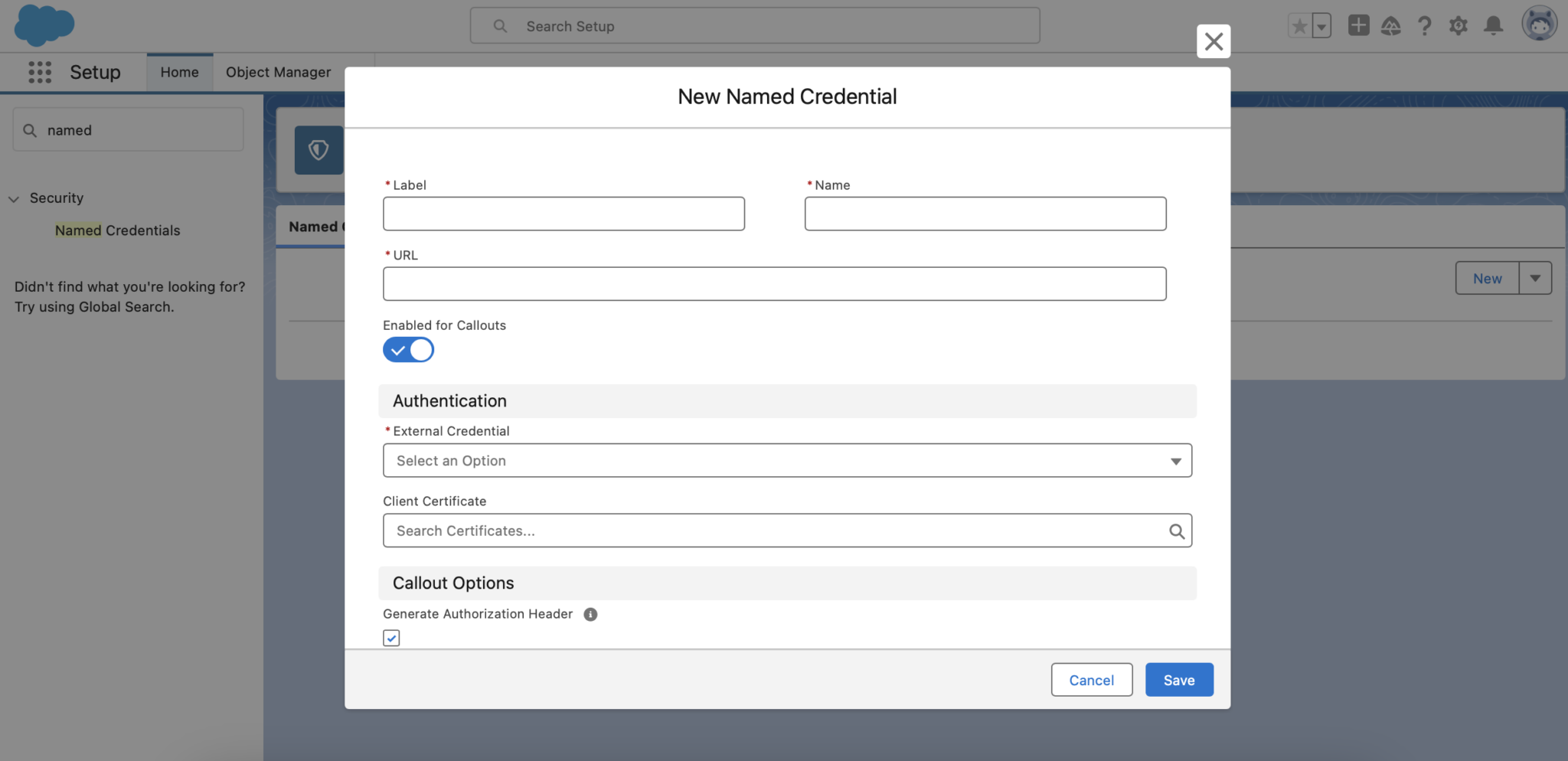
Task: Collapse the Security section in sidebar
Action: [14, 198]
